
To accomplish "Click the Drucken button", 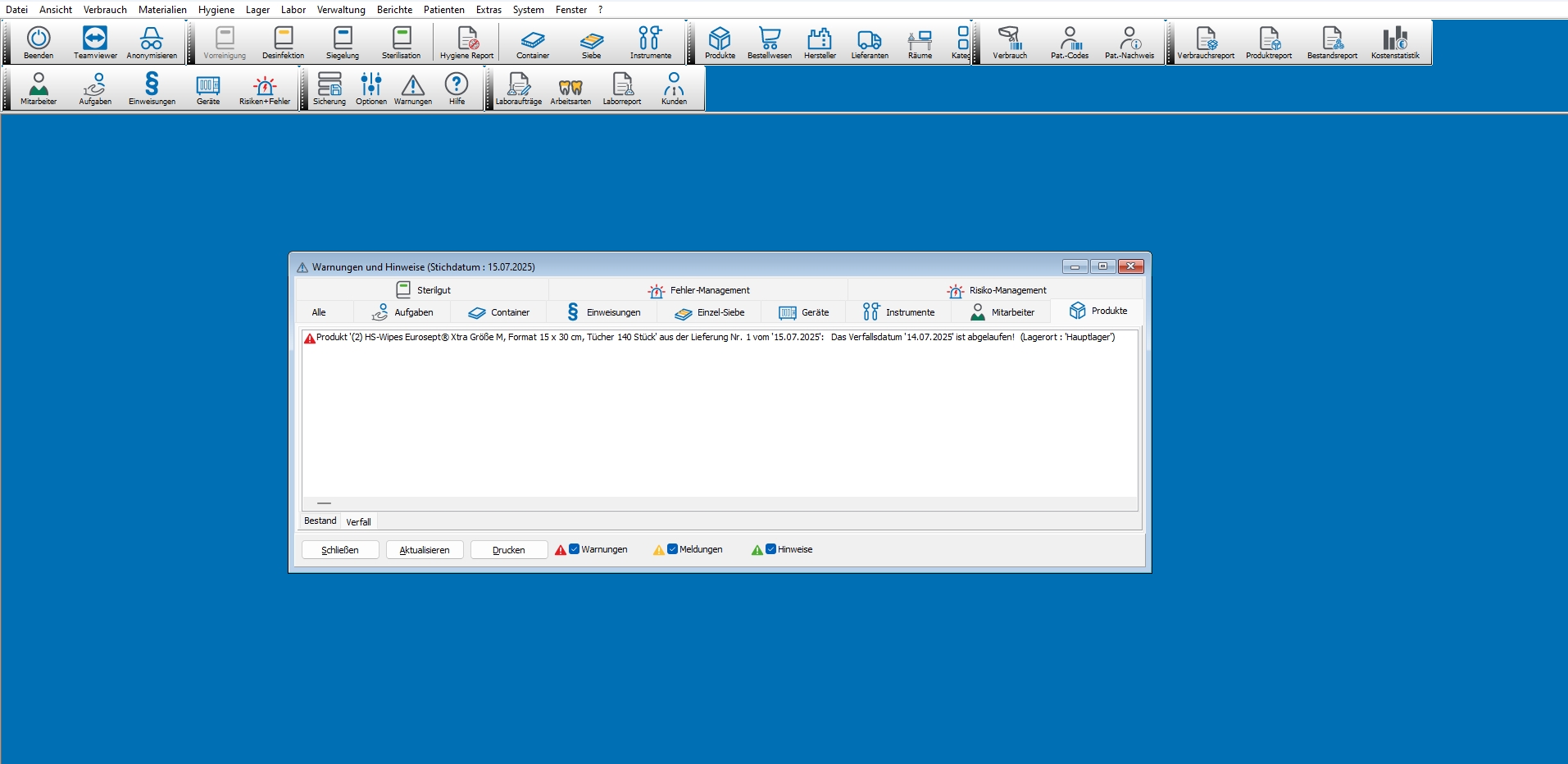I will [508, 550].
